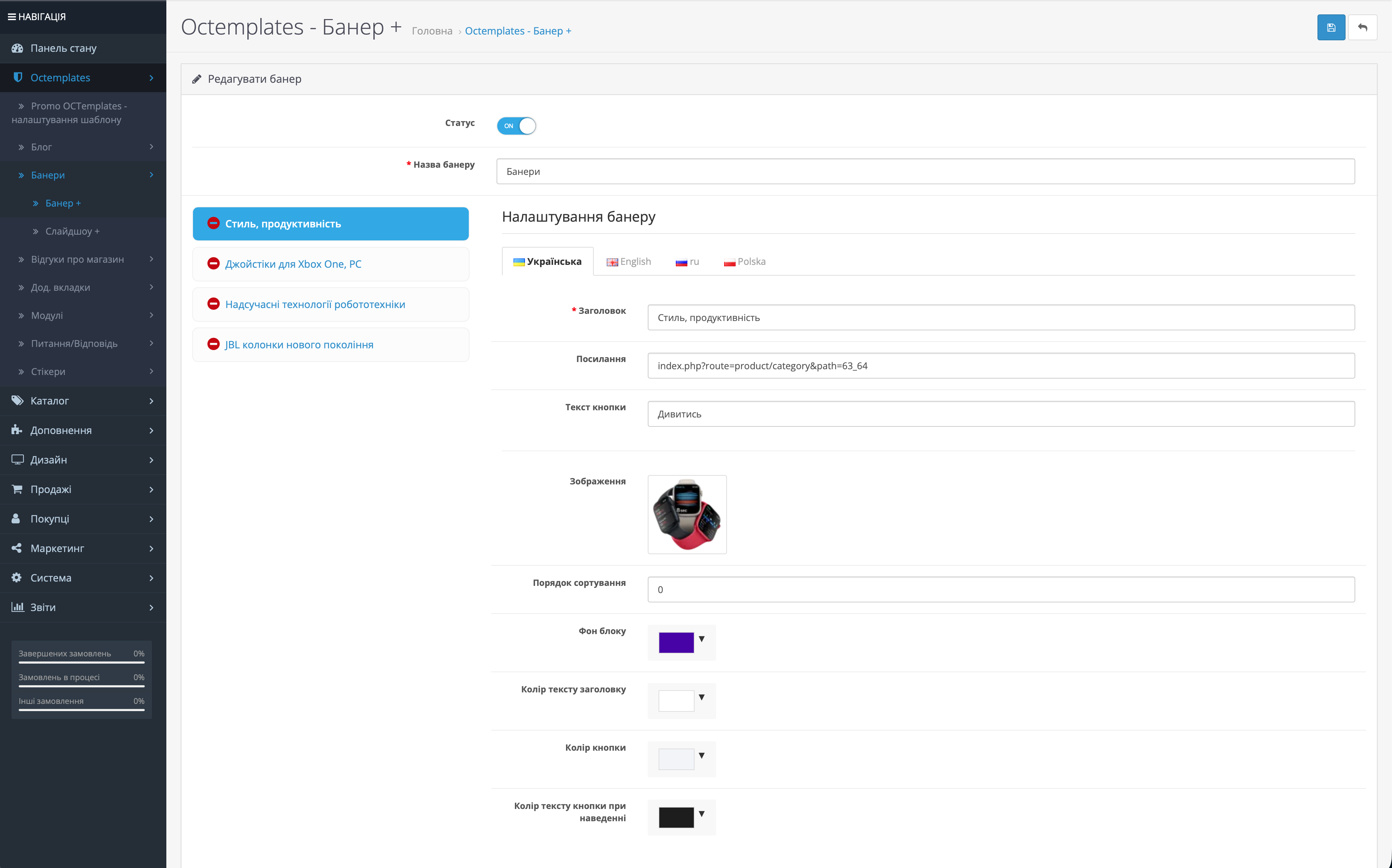
Task: Click the back arrow button in header
Action: pos(1362,28)
